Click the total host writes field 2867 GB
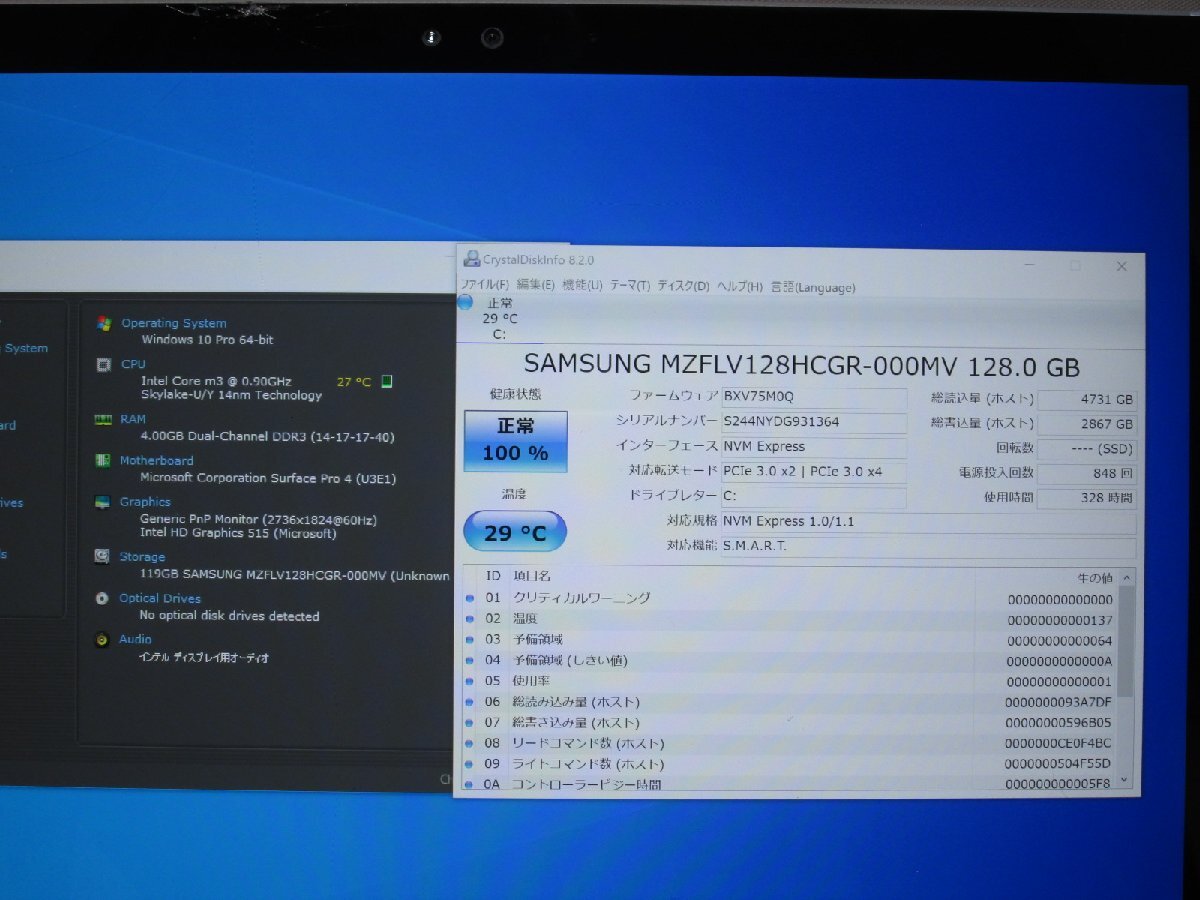Image resolution: width=1200 pixels, height=900 pixels. tap(1088, 424)
